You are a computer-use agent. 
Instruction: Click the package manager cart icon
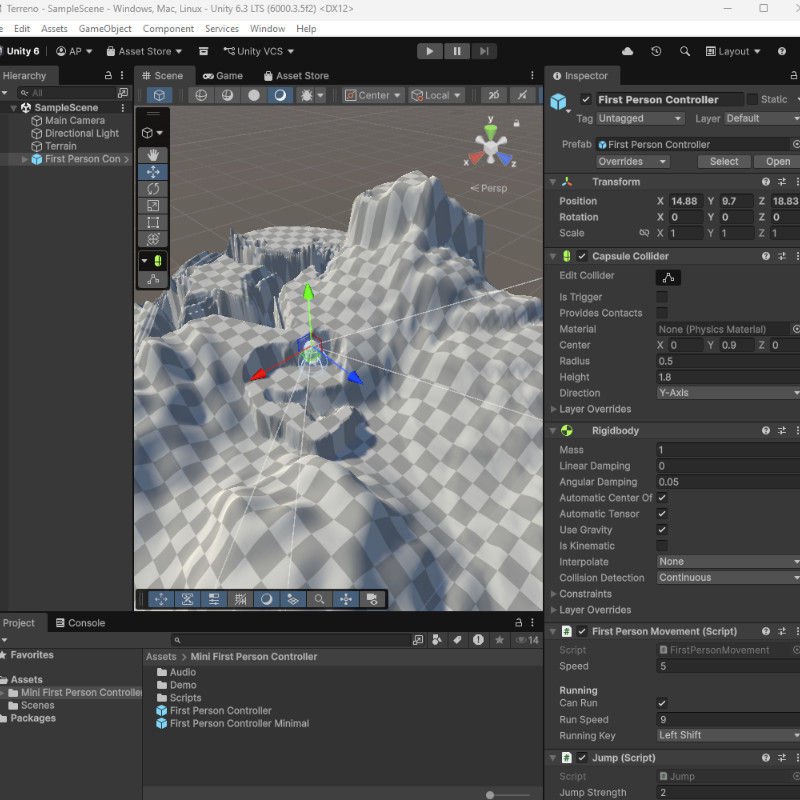click(x=203, y=51)
